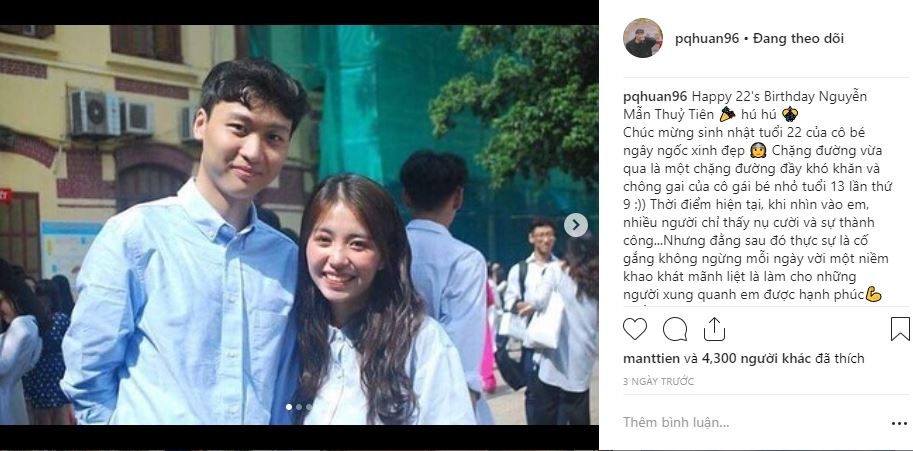This screenshot has height=451, width=913.
Task: Focus the Thêm bình luận comment field
Action: click(751, 422)
